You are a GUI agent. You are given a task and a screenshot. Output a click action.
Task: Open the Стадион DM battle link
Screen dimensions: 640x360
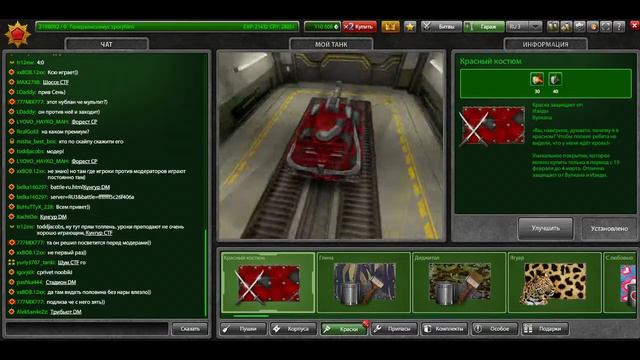(x=61, y=282)
